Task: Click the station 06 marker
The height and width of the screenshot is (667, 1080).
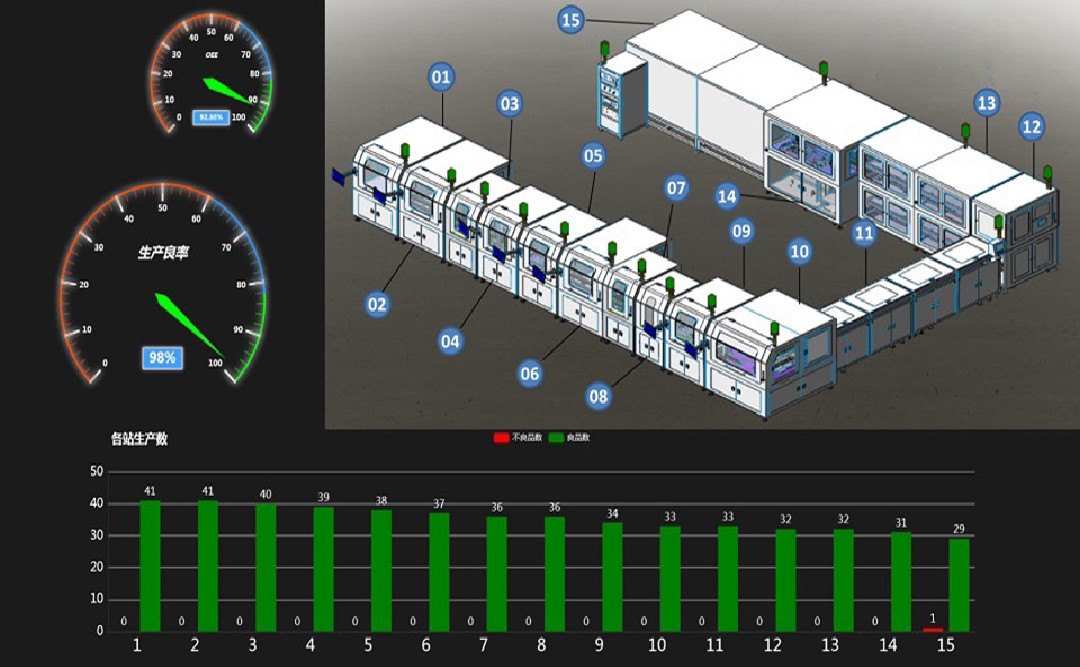Action: [530, 373]
